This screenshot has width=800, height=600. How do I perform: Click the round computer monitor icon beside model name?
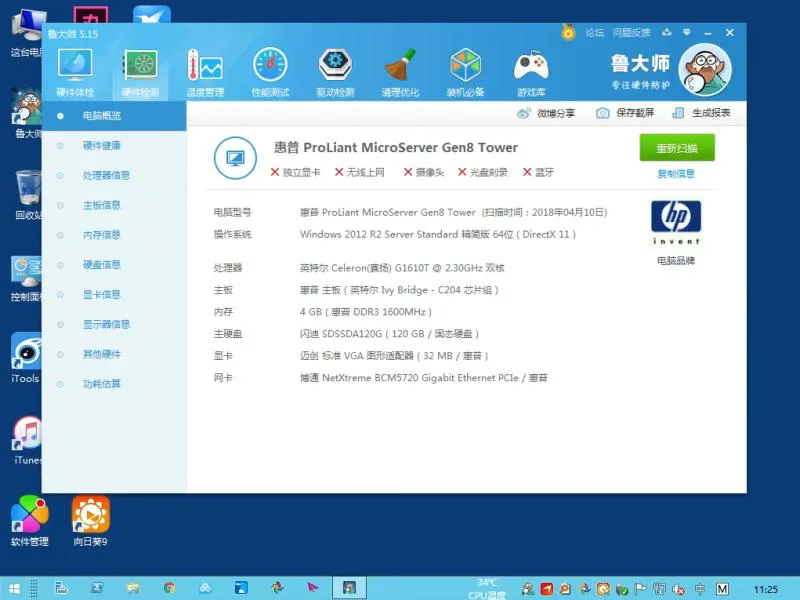point(235,158)
